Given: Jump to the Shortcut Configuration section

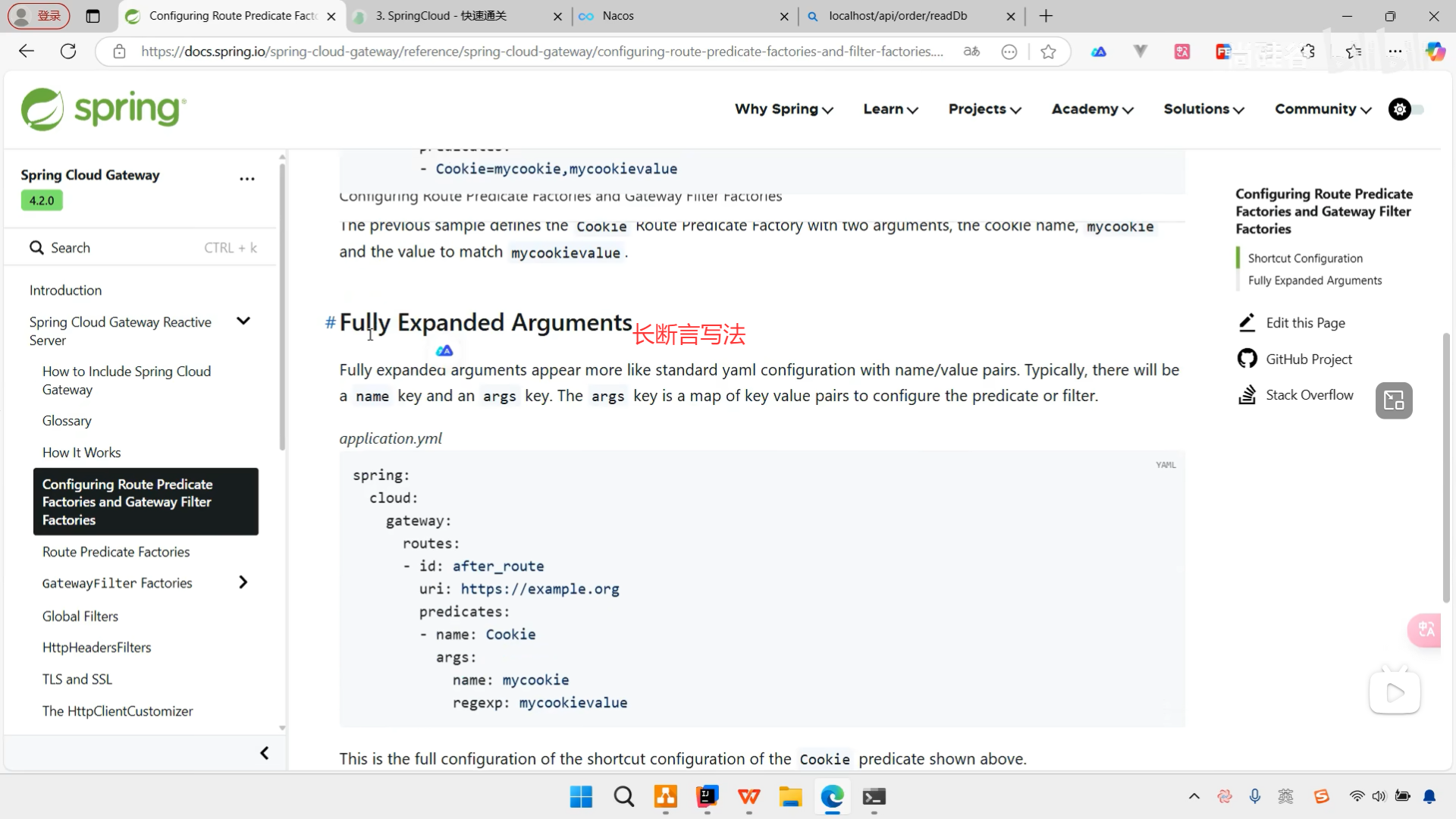Looking at the screenshot, I should pos(1304,259).
